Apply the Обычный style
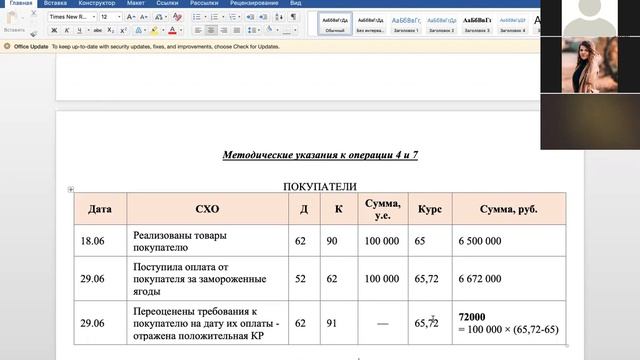640x360 pixels. [335, 24]
